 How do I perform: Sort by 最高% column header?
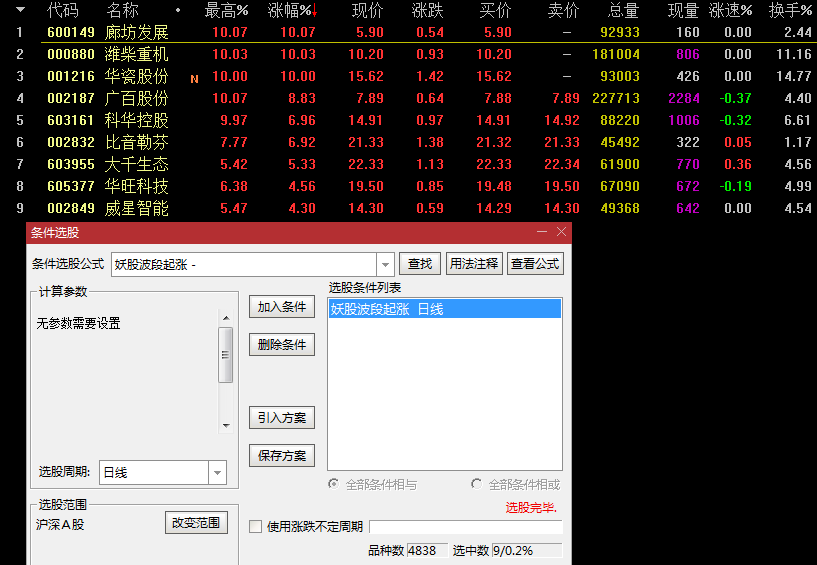click(x=226, y=10)
